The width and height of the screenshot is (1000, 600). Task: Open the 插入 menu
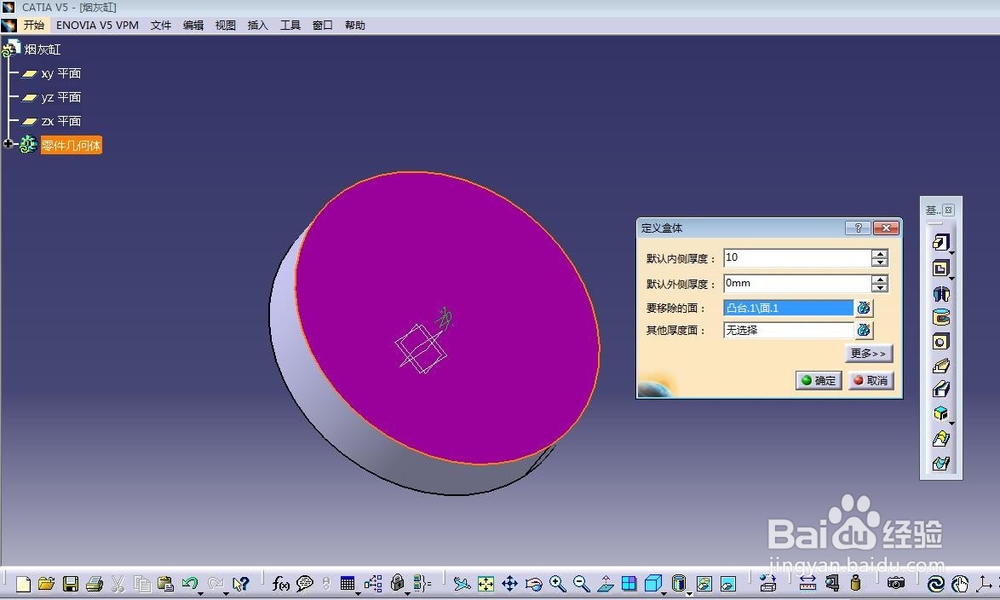(x=257, y=25)
